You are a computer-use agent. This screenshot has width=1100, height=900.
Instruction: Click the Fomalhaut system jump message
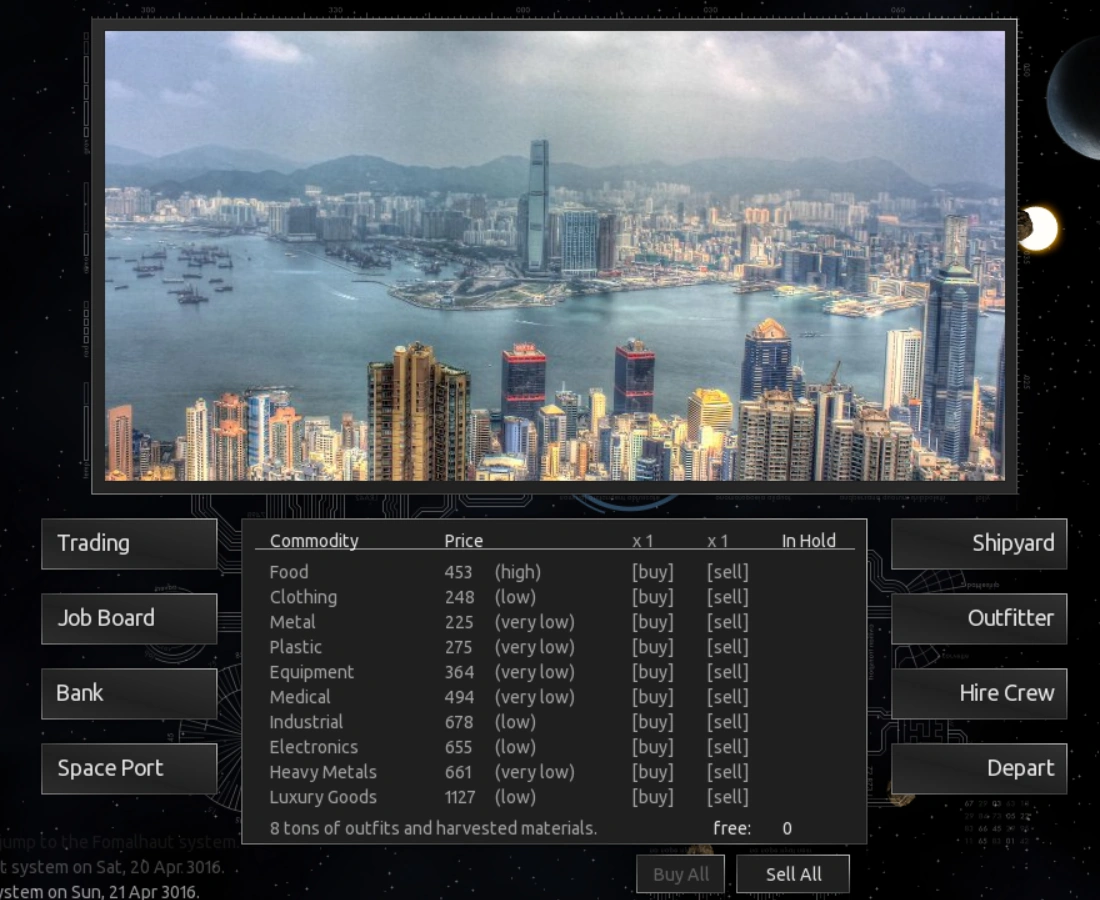119,842
